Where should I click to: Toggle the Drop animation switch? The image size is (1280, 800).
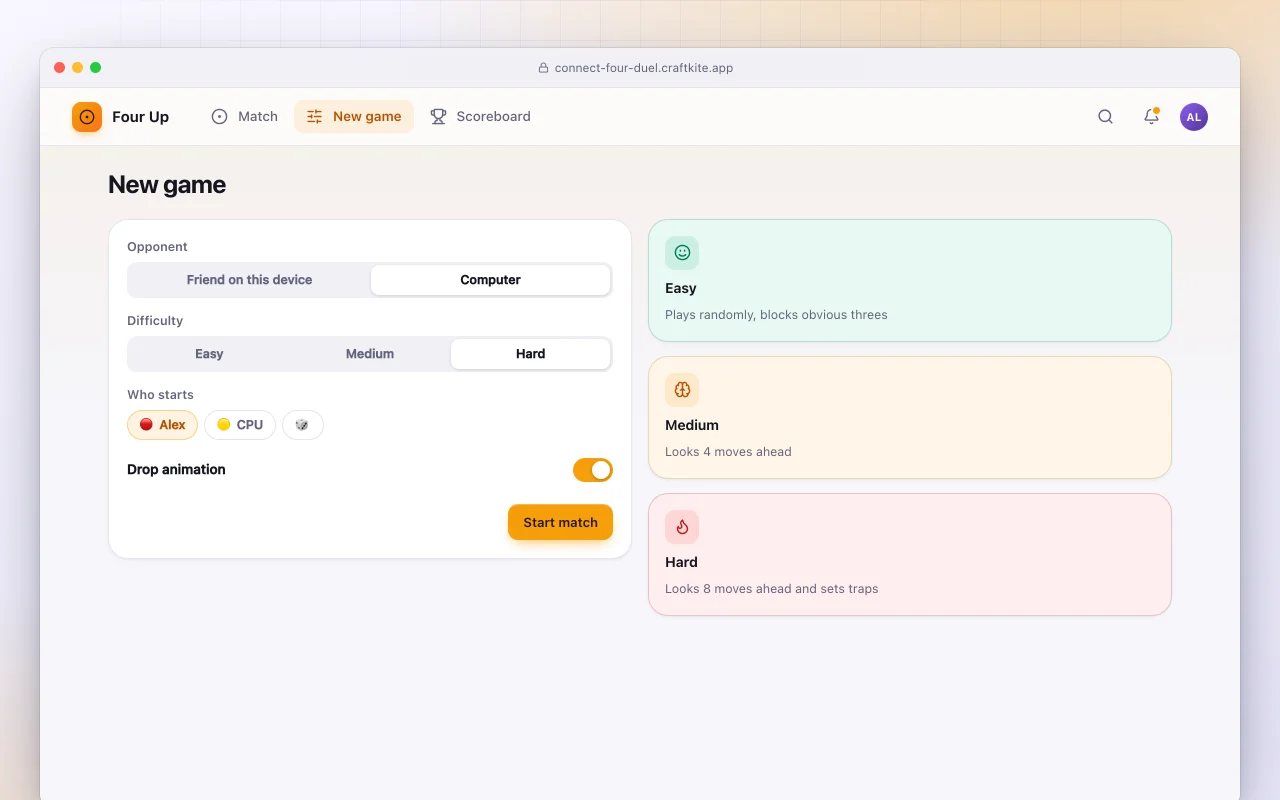pyautogui.click(x=593, y=470)
